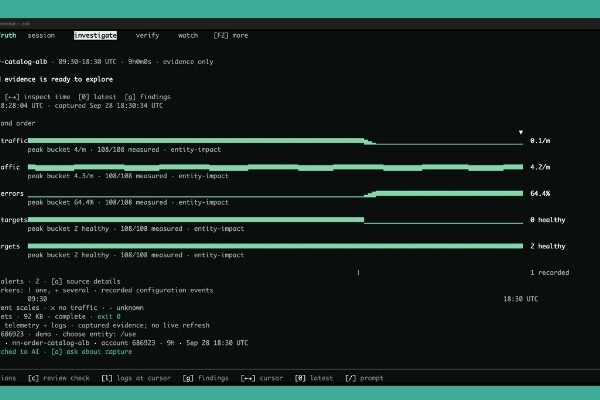Activate the [/] prompt shortcut
Screen dimensions: 600x400
(364, 378)
